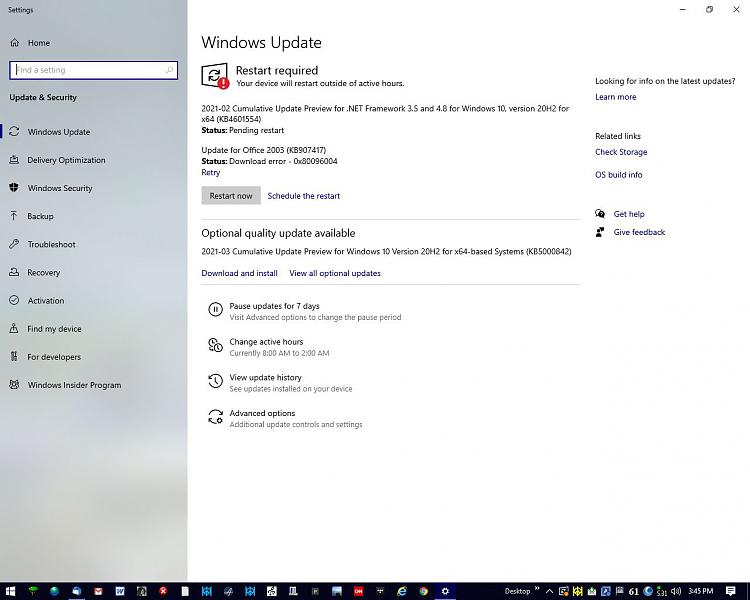
Task: Click the Learn more link
Action: pos(616,97)
